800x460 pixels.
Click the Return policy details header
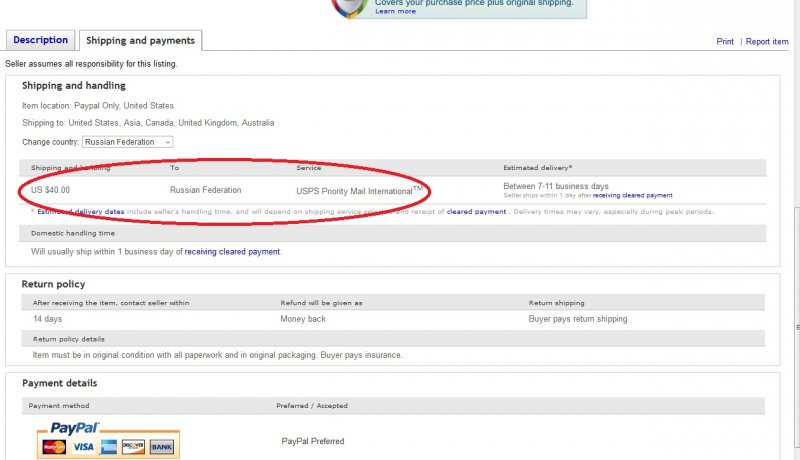click(x=68, y=339)
